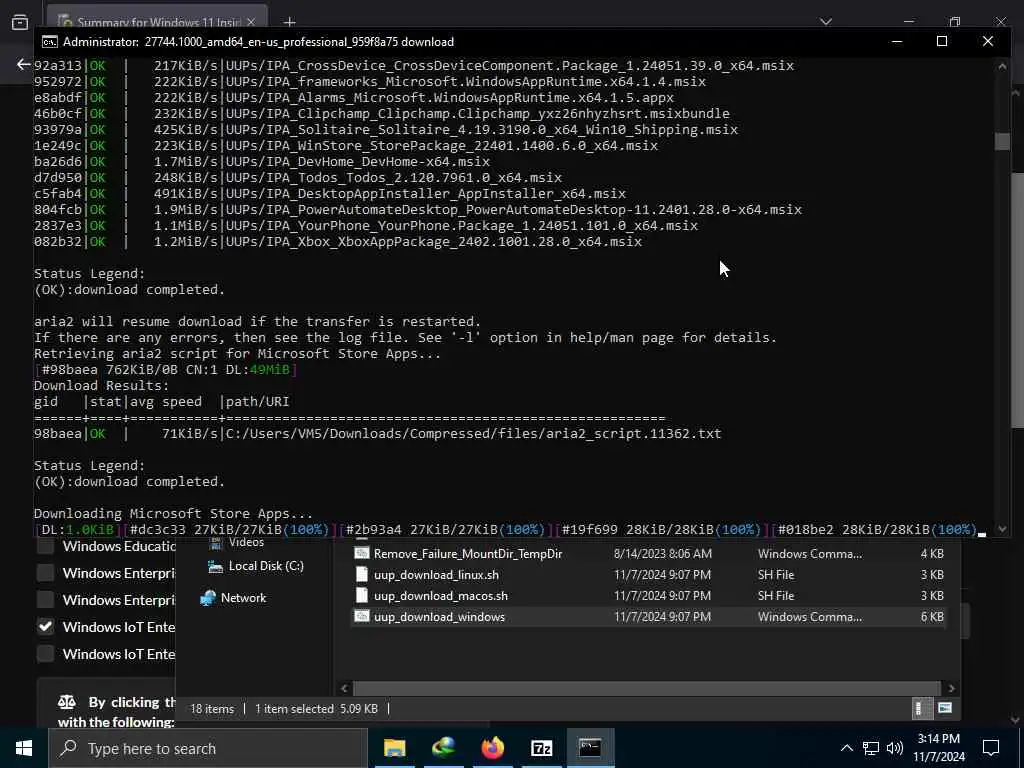Open the notification center icon
Screen dimensions: 1024x768
pyautogui.click(x=991, y=748)
